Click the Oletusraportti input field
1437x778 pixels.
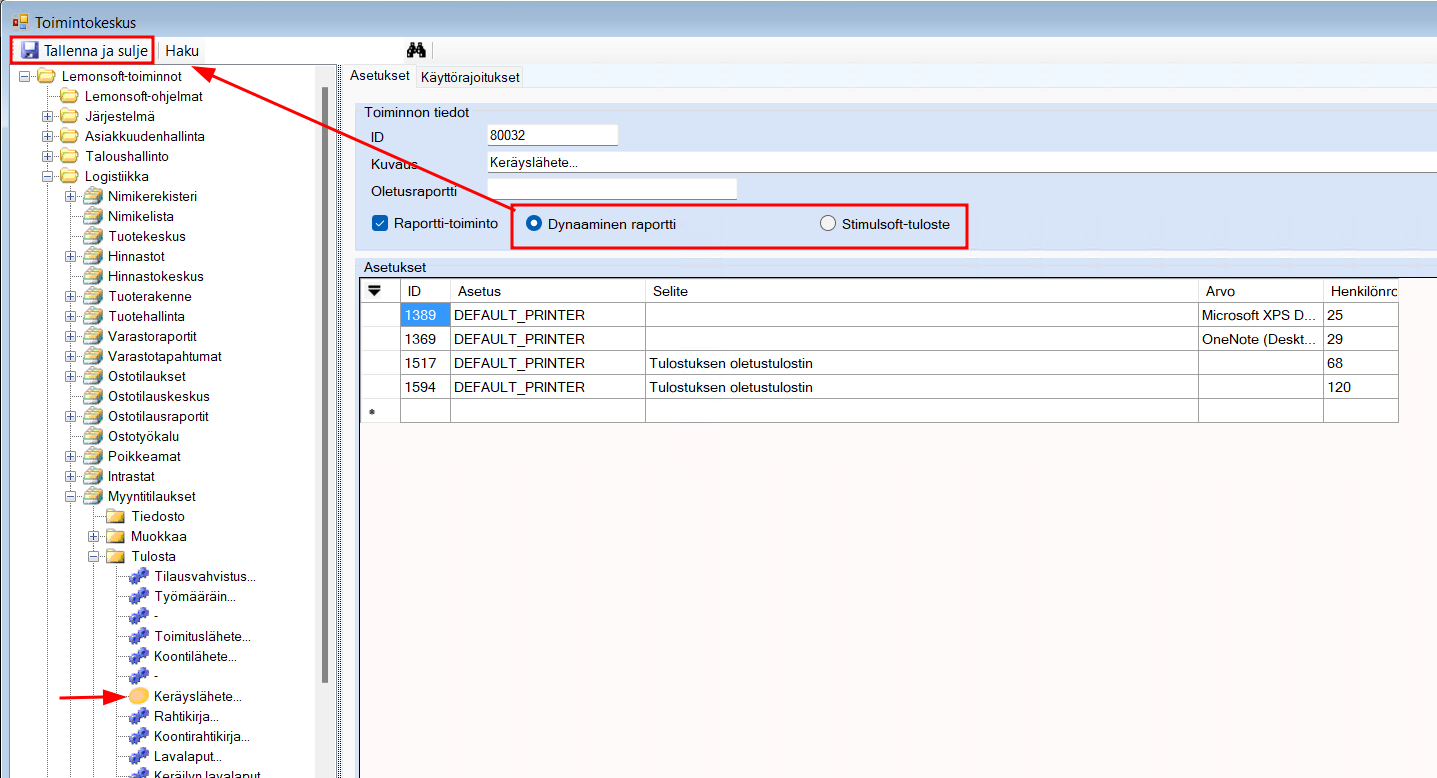[x=611, y=189]
